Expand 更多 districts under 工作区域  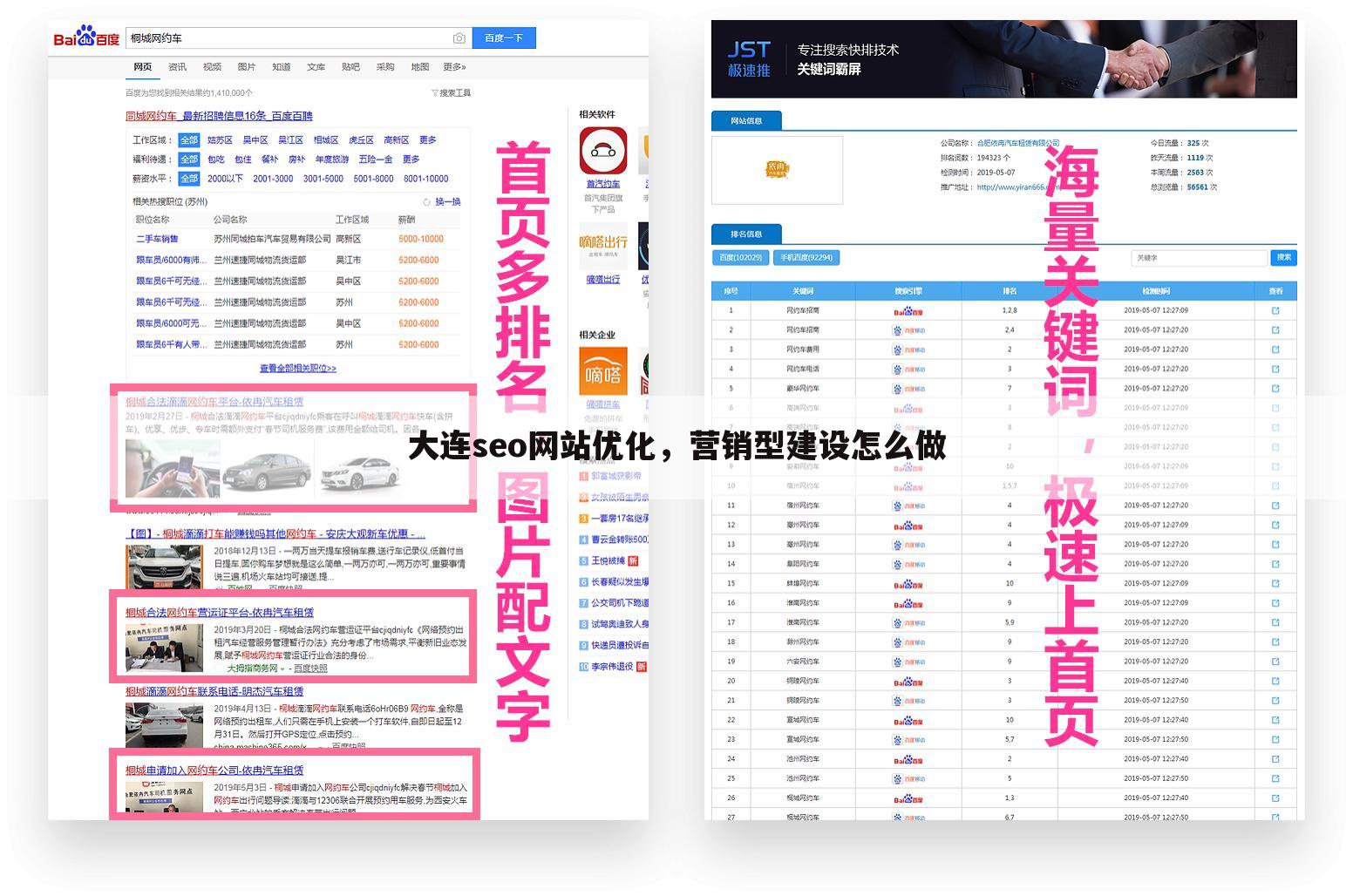pyautogui.click(x=427, y=139)
